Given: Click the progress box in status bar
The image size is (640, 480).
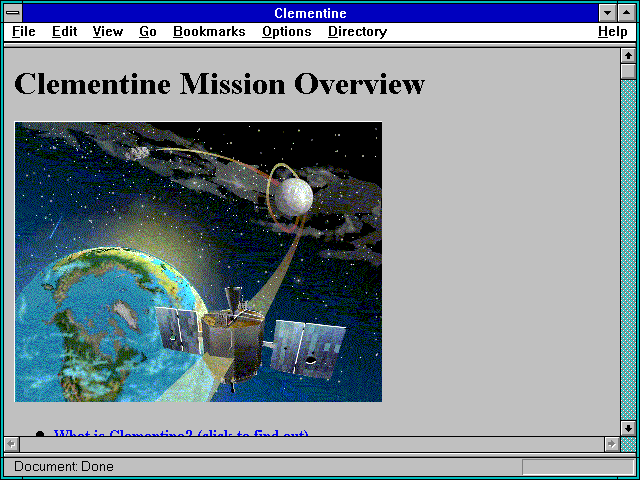Looking at the screenshot, I should coord(578,467).
